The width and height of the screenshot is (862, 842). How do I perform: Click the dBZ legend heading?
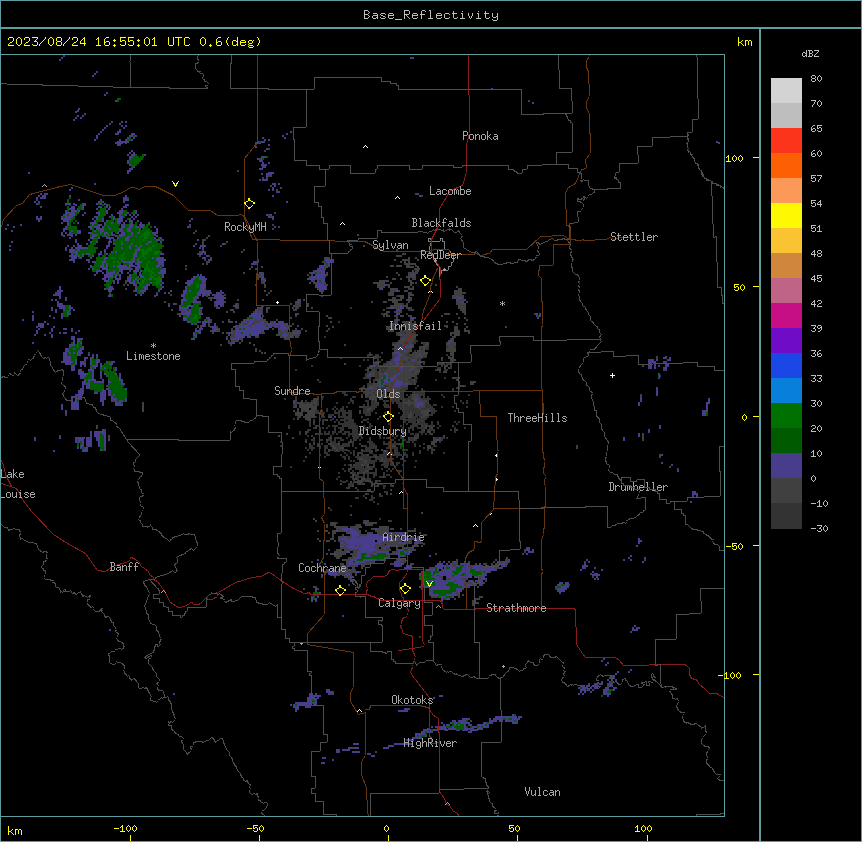pyautogui.click(x=810, y=53)
